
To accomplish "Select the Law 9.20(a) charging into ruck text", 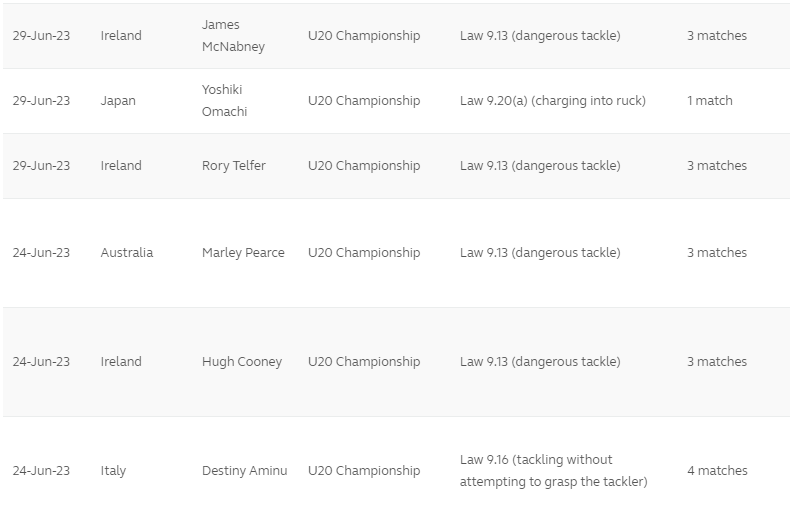I will pyautogui.click(x=553, y=101).
